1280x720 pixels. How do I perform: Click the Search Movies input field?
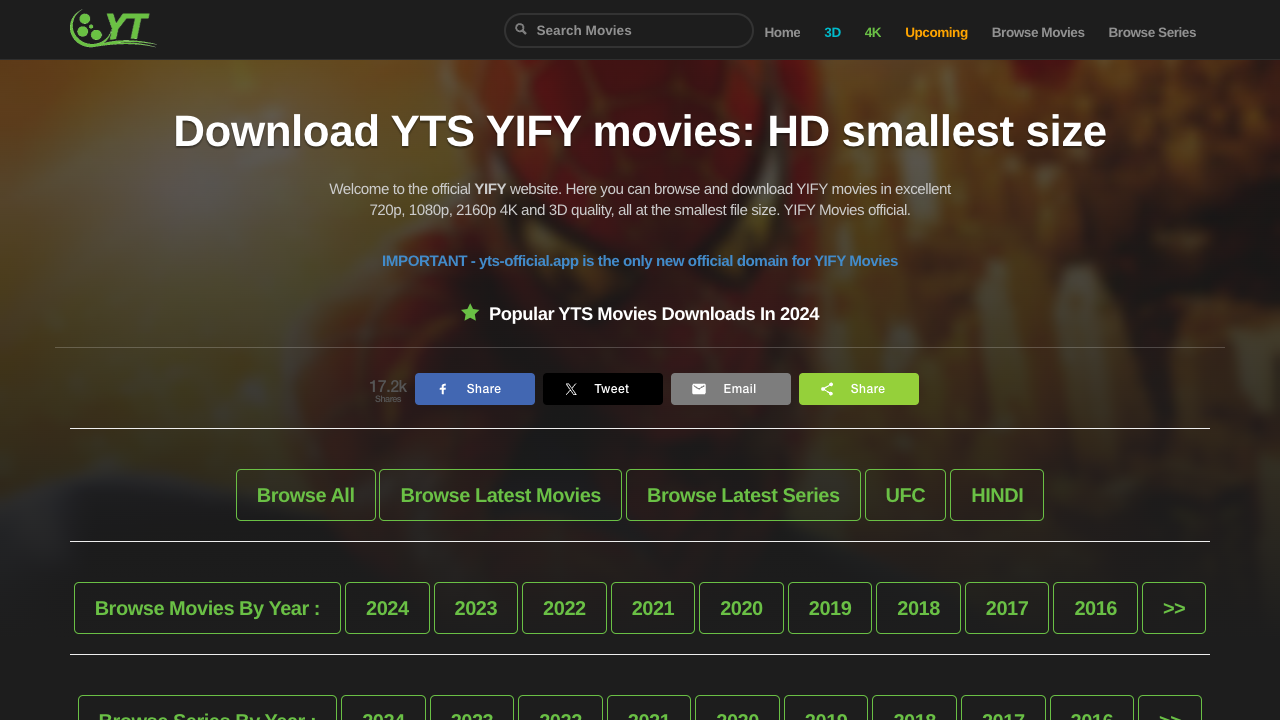628,30
